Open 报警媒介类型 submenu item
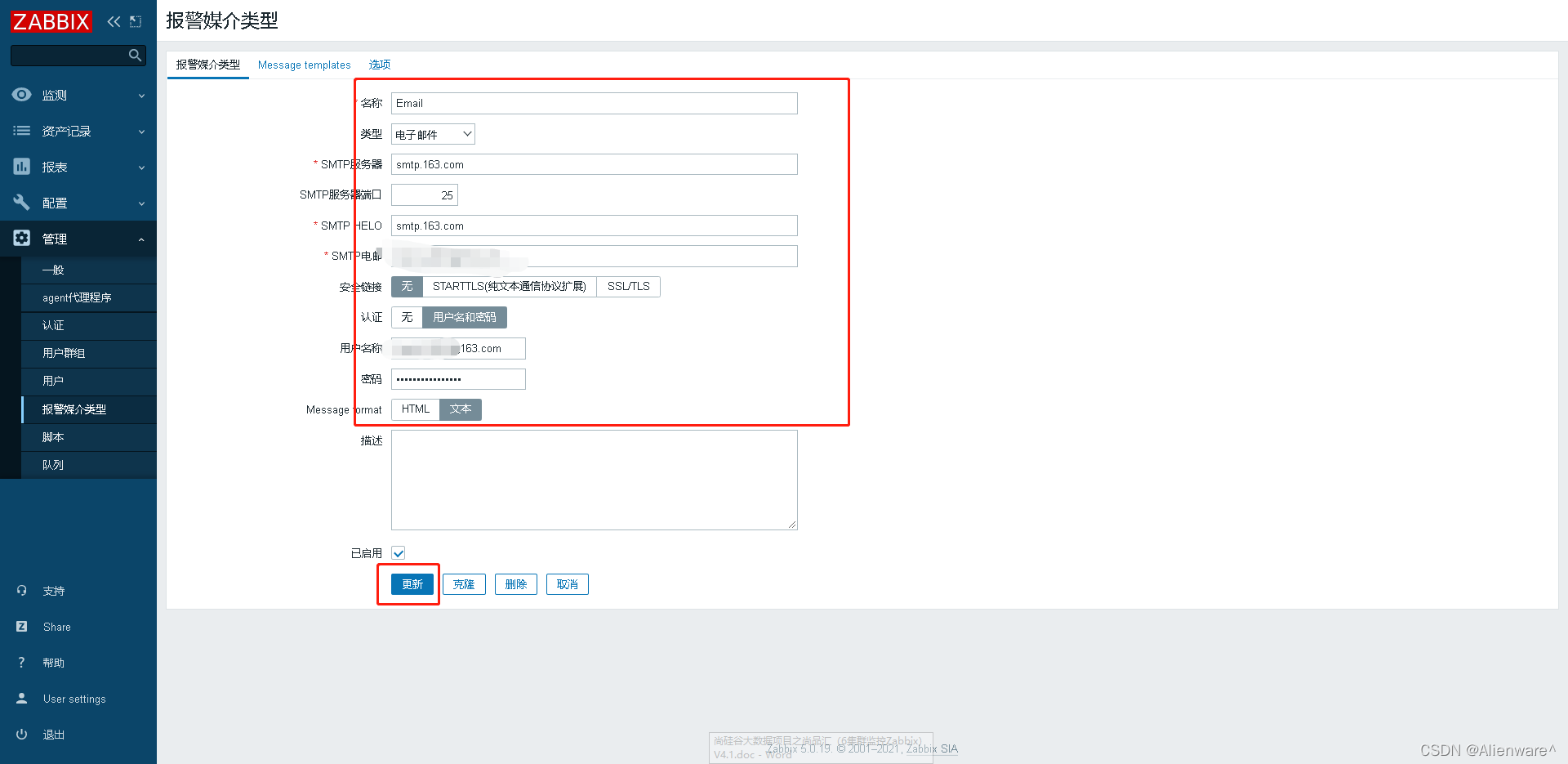This screenshot has height=764, width=1568. pyautogui.click(x=89, y=409)
